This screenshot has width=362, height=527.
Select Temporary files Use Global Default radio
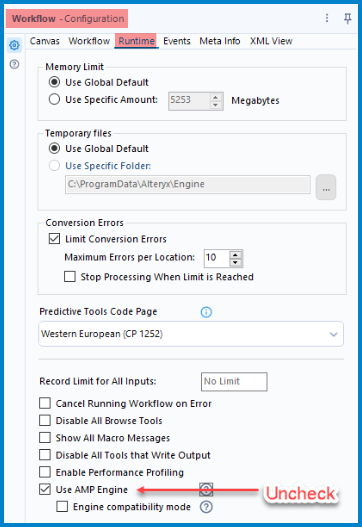[x=54, y=148]
